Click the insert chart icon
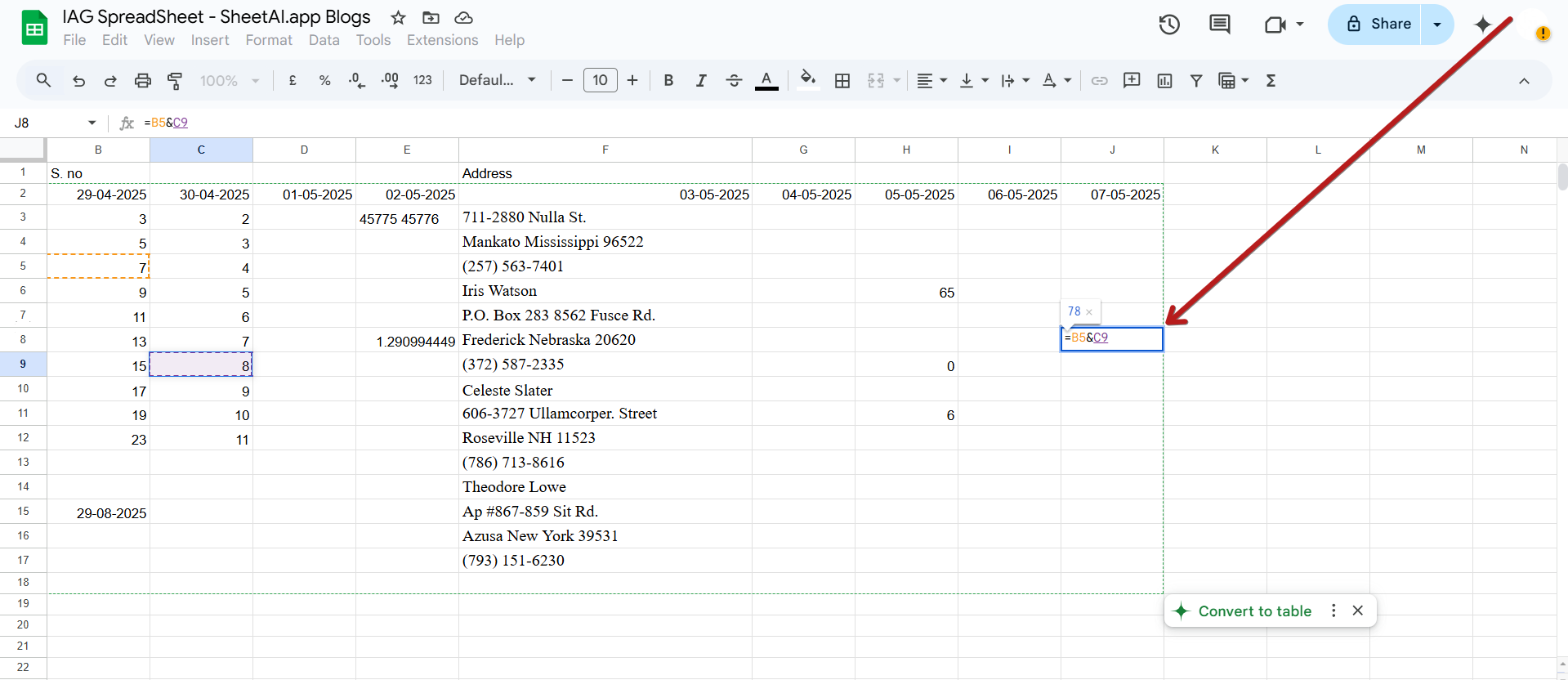Image resolution: width=1568 pixels, height=680 pixels. (x=1164, y=80)
